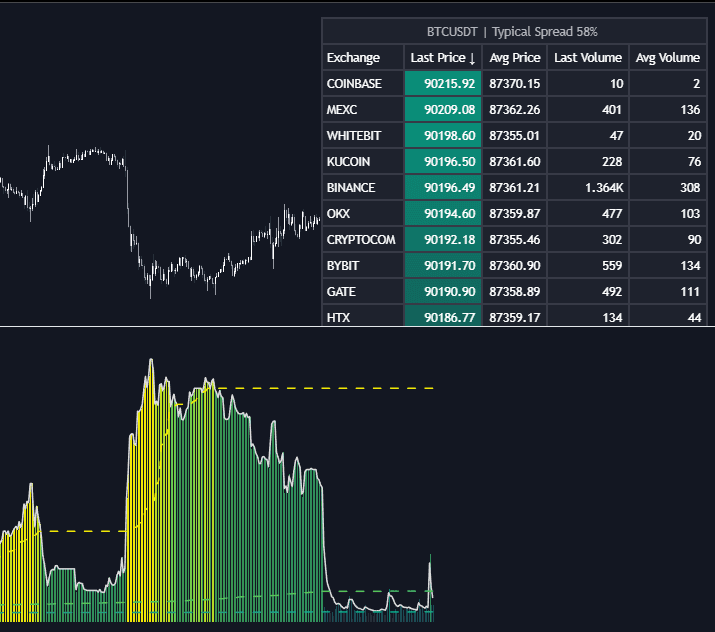Select the MEXC exchange cell
Screen dimensions: 715x632
363,109
